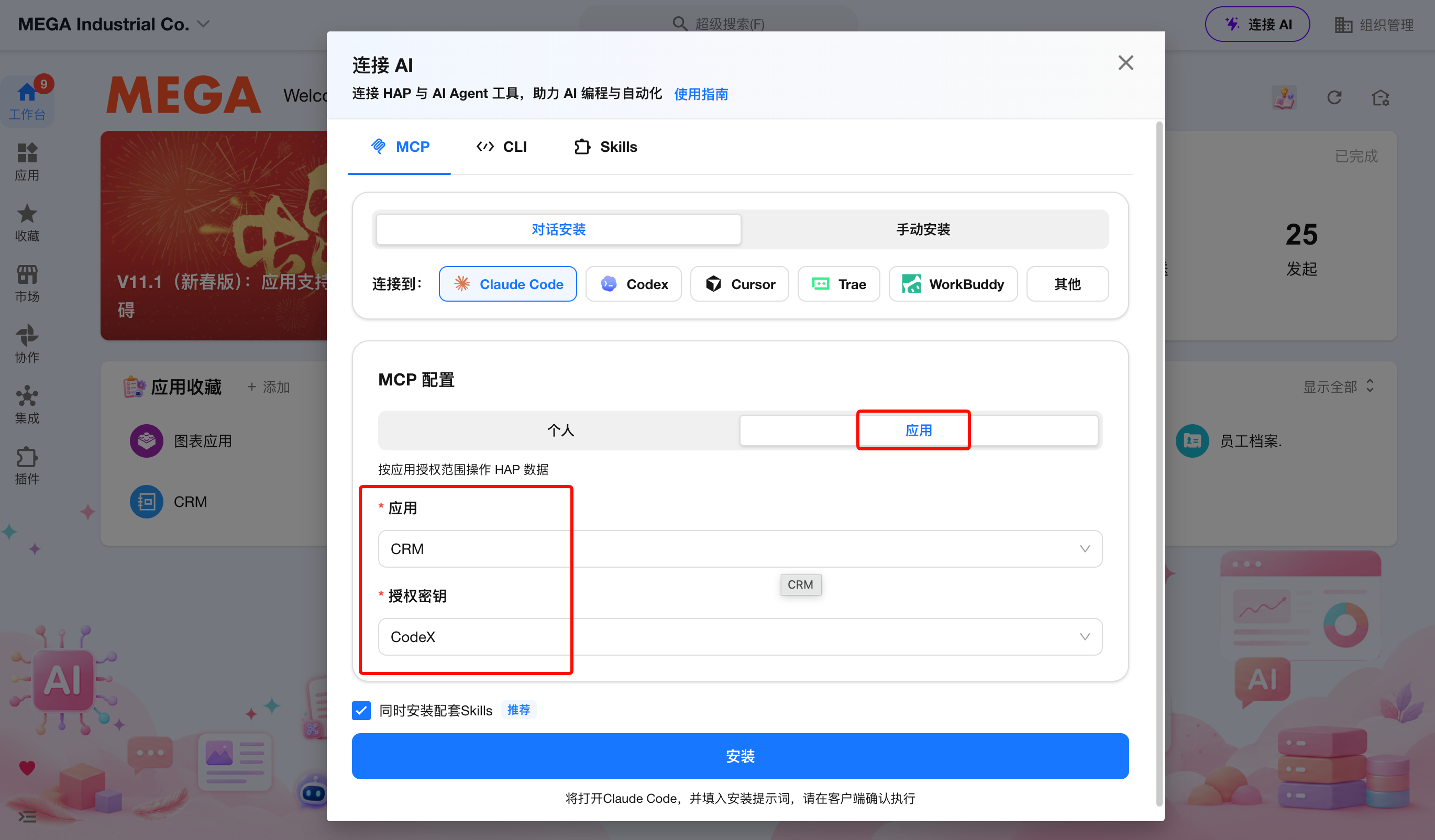The height and width of the screenshot is (840, 1435).
Task: Click 添加 next to 应用收藏
Action: (x=269, y=387)
